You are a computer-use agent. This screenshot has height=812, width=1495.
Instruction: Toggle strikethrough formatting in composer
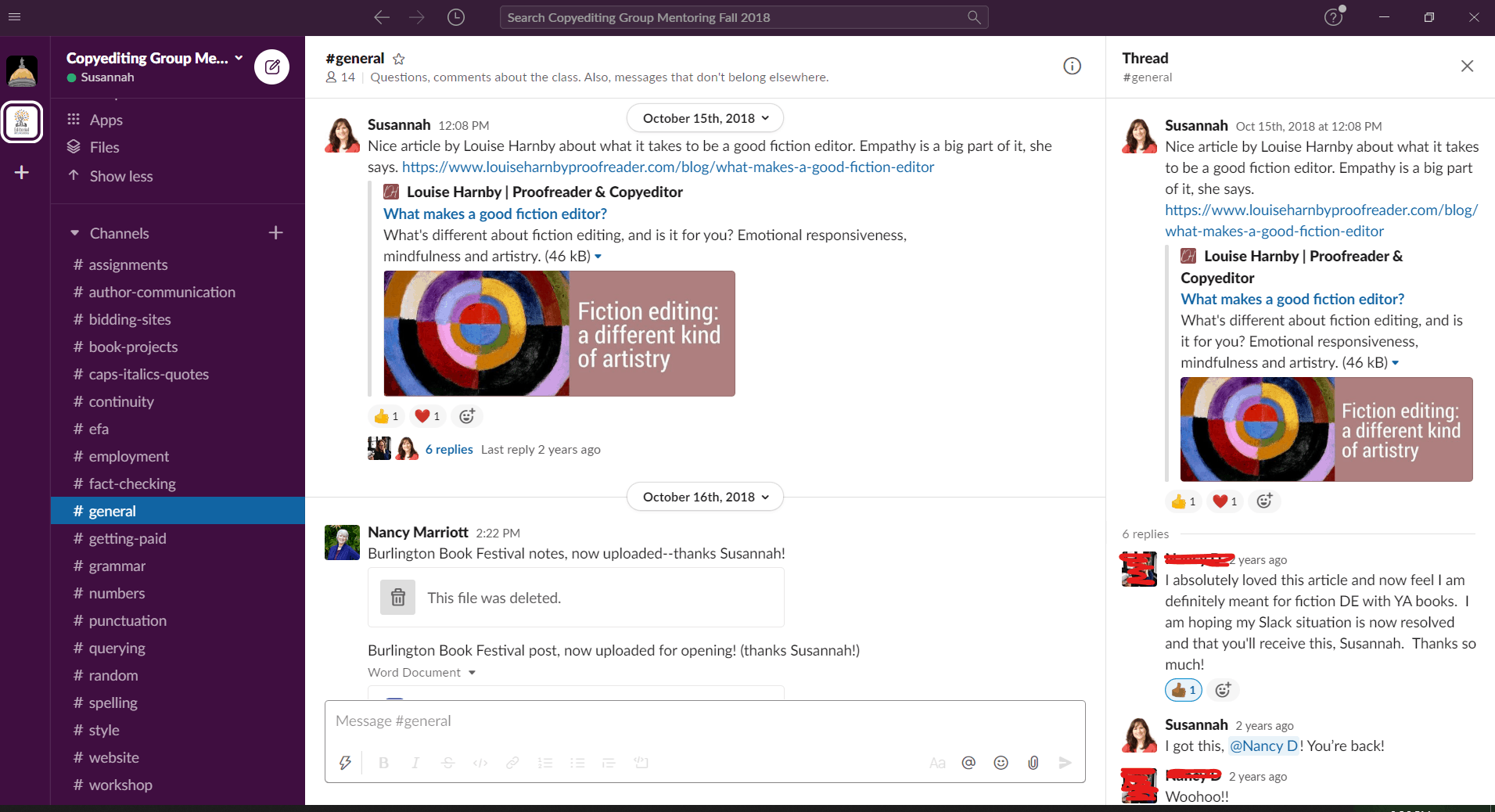click(x=447, y=763)
